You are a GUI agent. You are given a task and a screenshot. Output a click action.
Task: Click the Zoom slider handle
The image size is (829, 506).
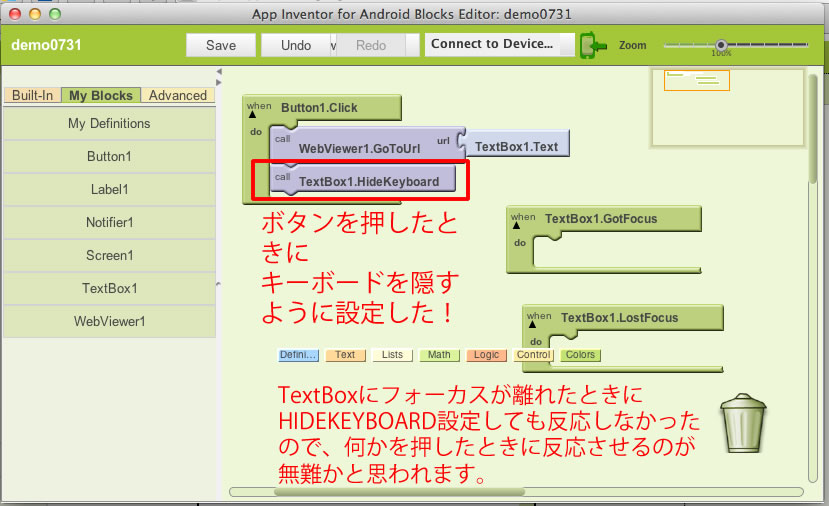click(721, 45)
